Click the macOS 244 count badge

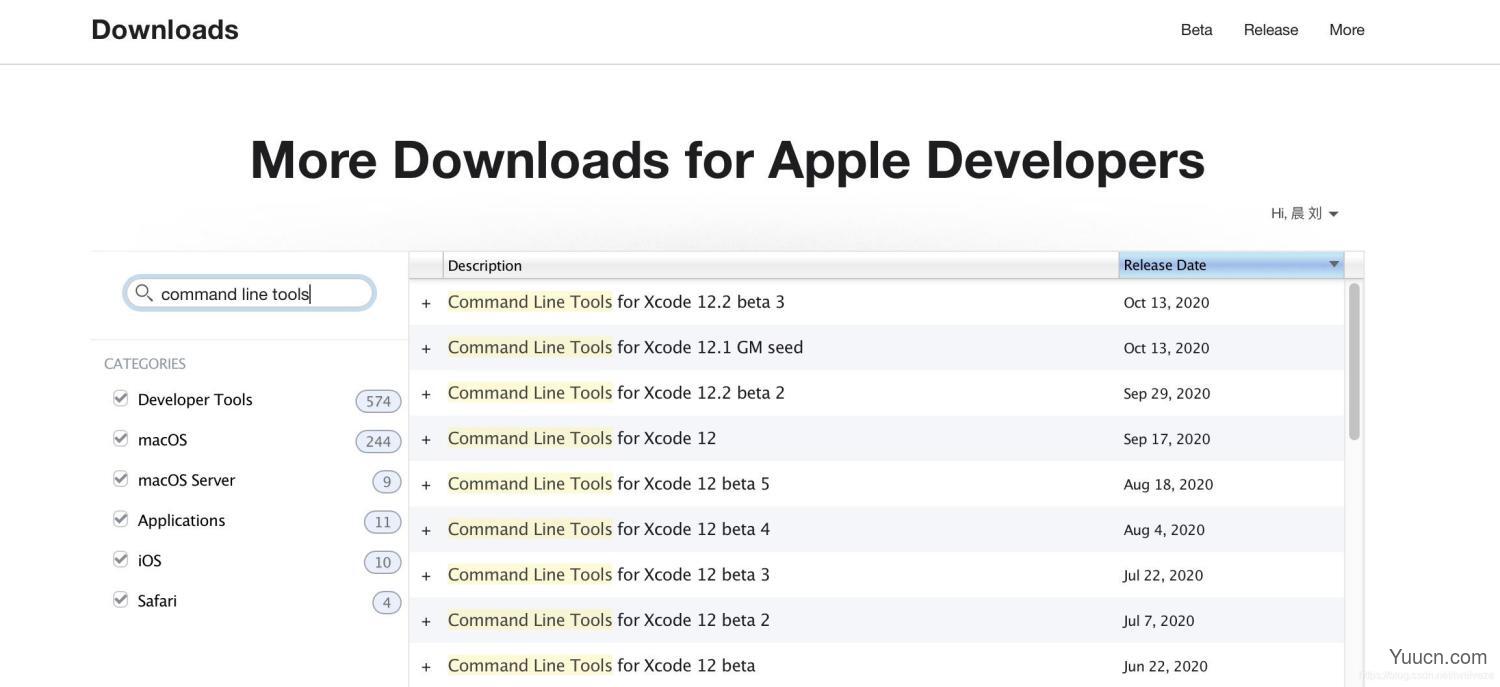tap(378, 441)
